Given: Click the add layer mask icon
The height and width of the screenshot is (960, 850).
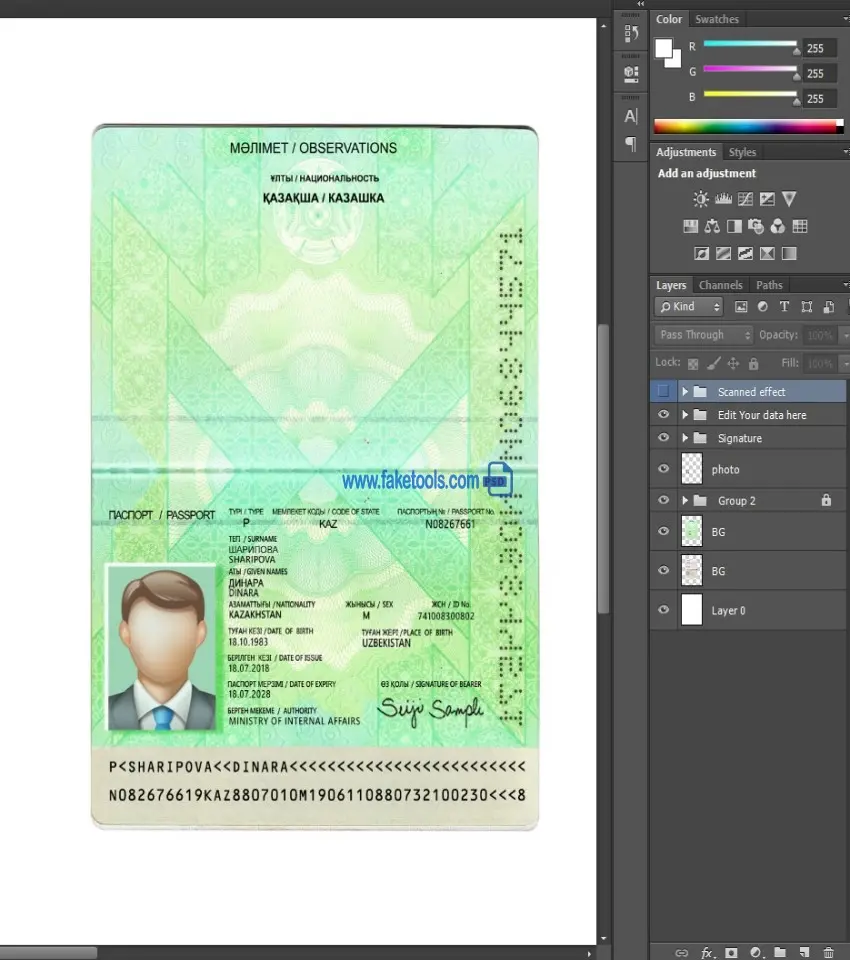Looking at the screenshot, I should [731, 953].
